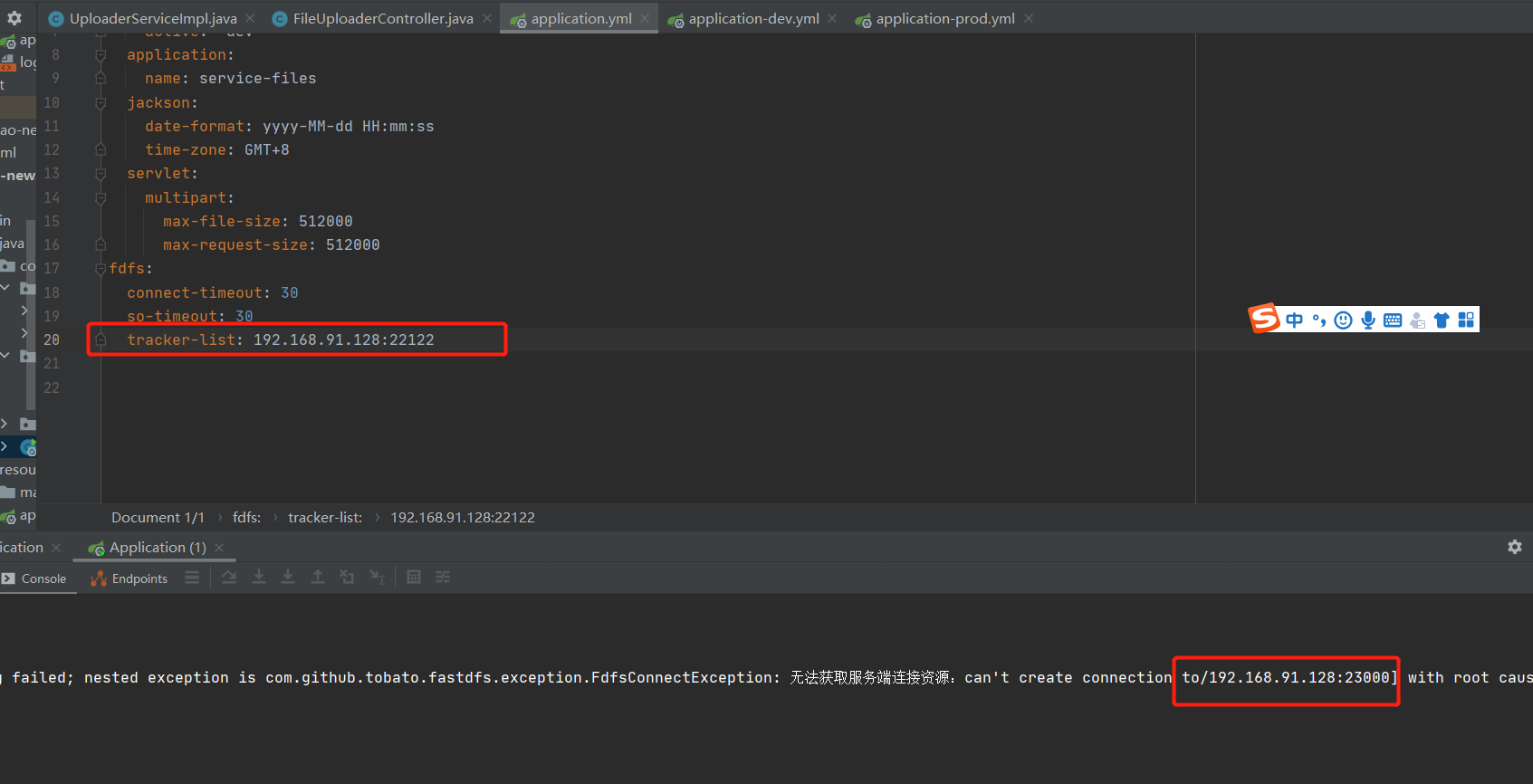Collapse the fdfs: block fold marker
The height and width of the screenshot is (784, 1533).
point(101,269)
